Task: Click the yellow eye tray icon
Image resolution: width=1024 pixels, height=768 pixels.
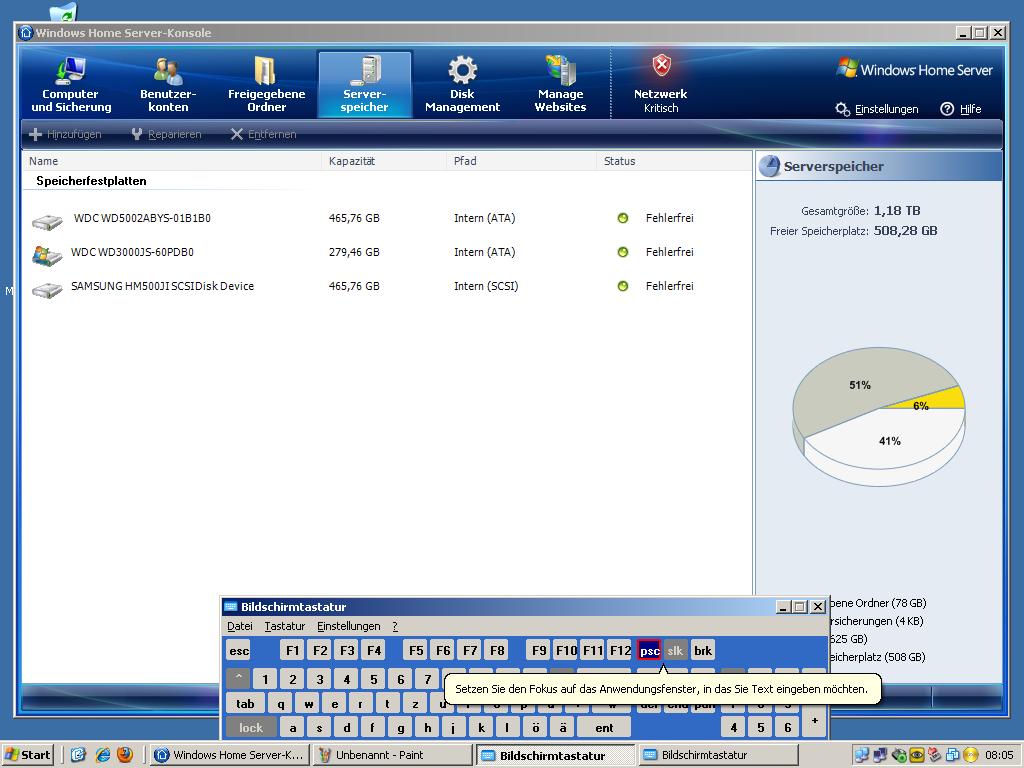Action: coord(917,755)
